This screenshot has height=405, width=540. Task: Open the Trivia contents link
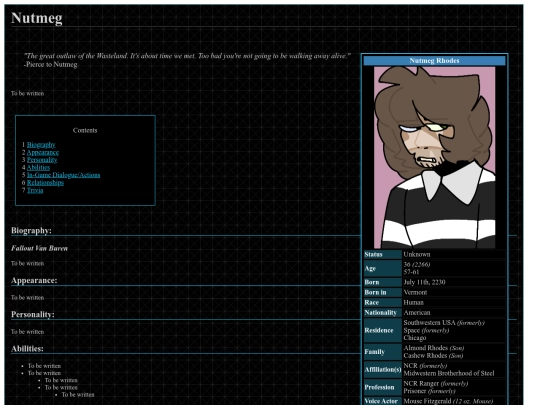(x=35, y=190)
